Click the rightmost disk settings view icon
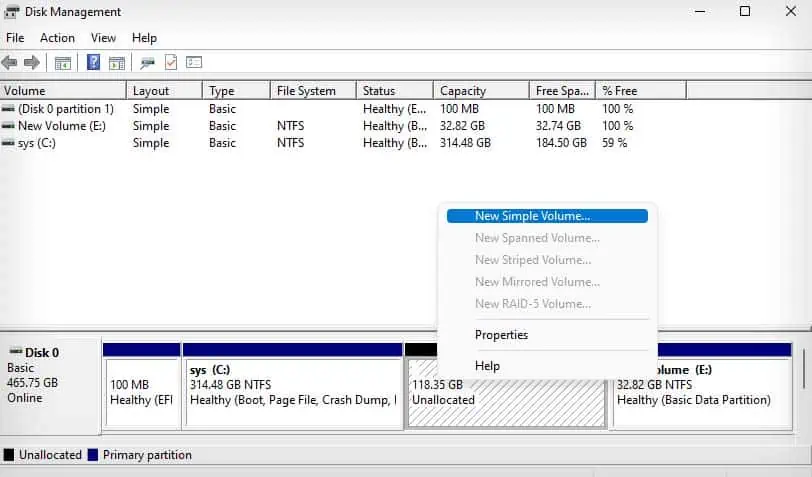This screenshot has height=477, width=812. (x=194, y=63)
